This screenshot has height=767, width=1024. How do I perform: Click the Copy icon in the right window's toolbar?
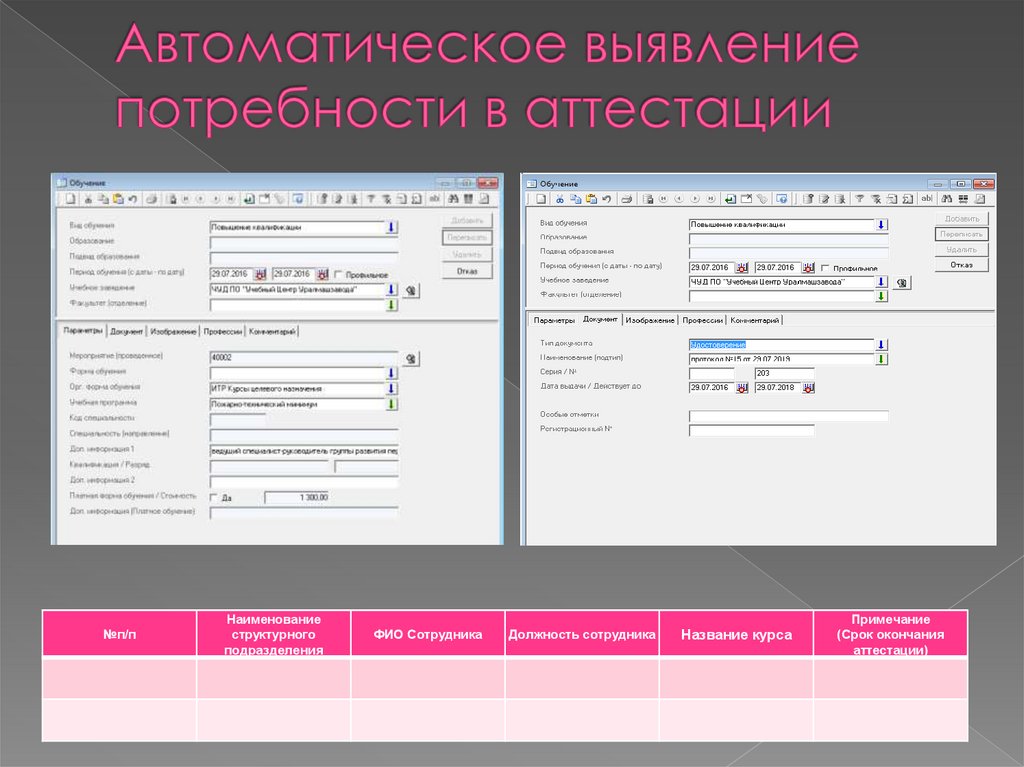(574, 197)
